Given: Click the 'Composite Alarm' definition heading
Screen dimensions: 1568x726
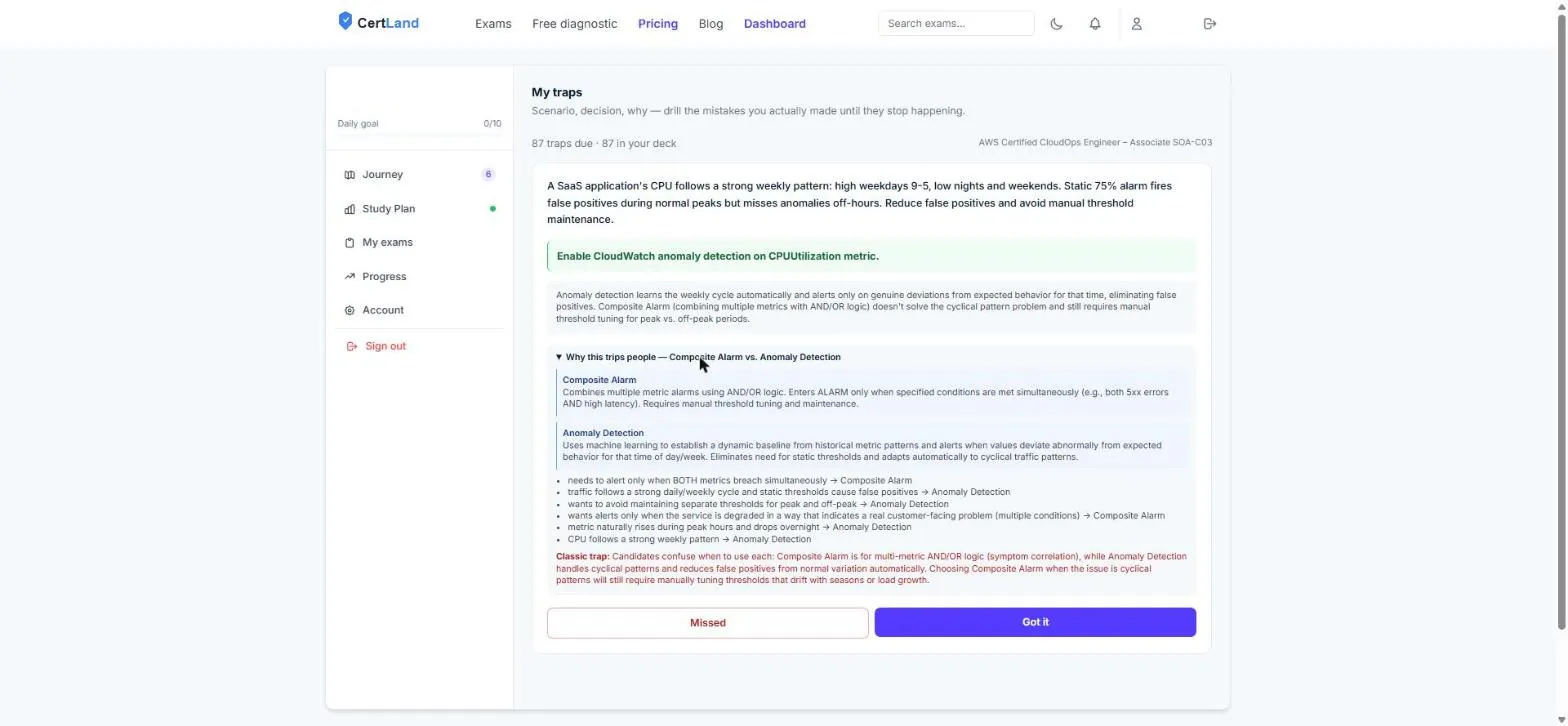Looking at the screenshot, I should [x=599, y=380].
